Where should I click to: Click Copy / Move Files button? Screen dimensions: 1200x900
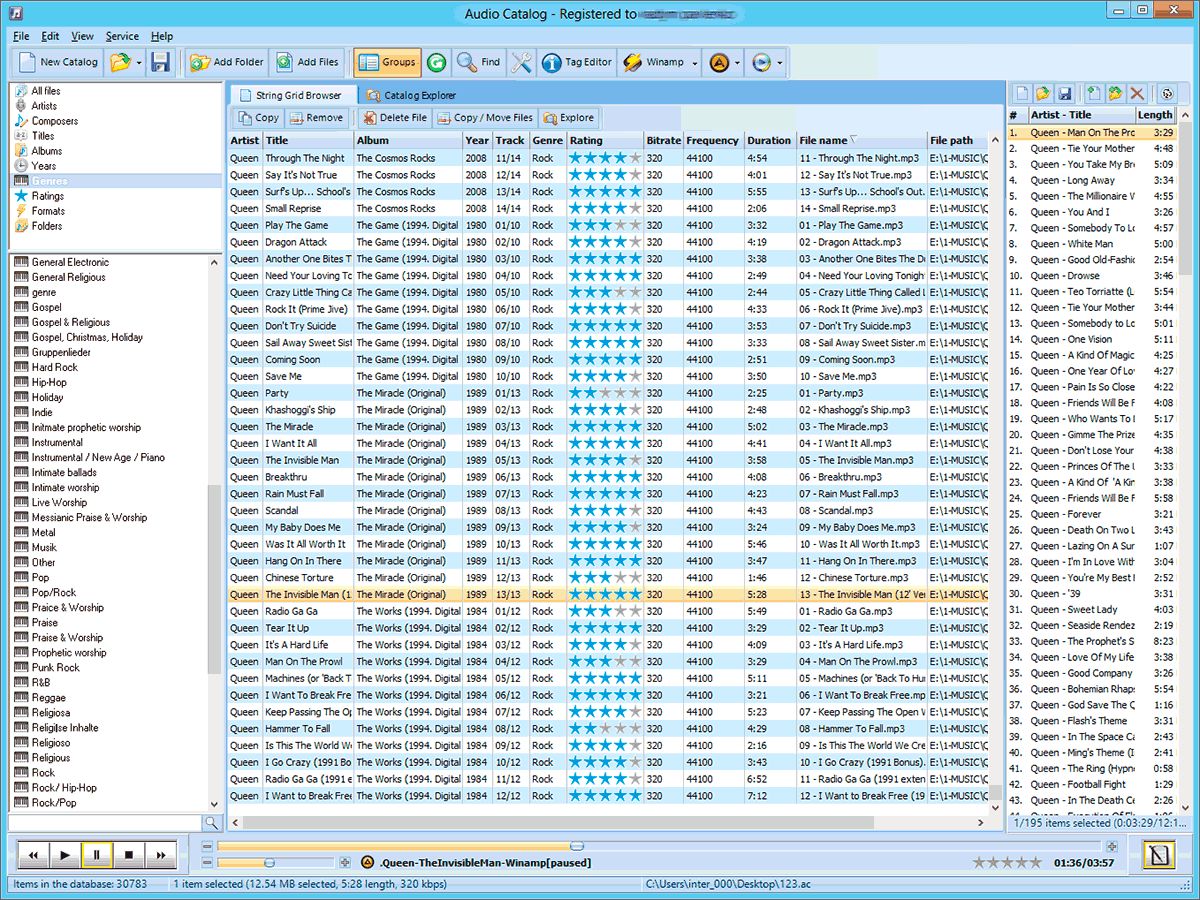click(484, 117)
